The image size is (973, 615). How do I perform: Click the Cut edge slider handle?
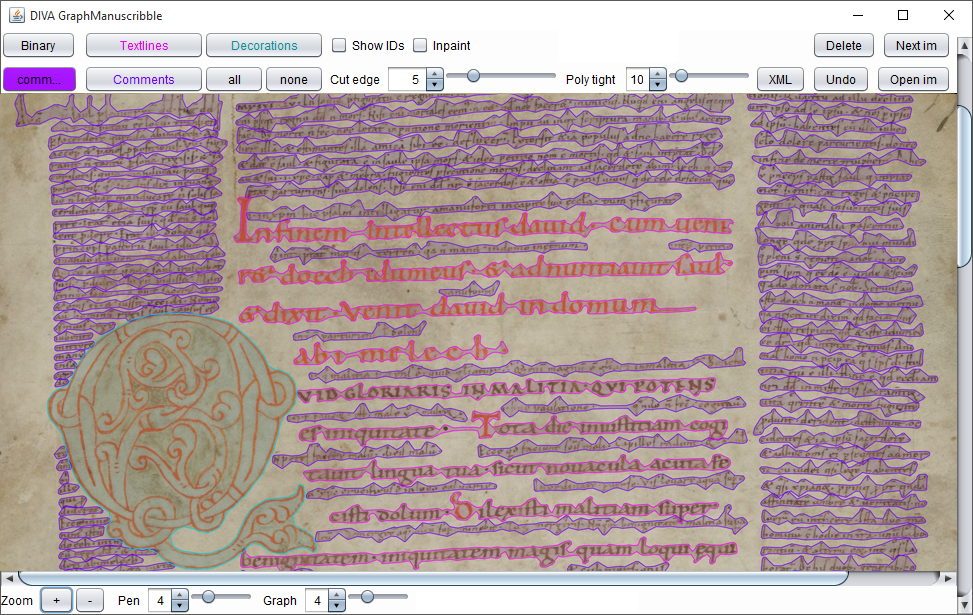[x=473, y=76]
